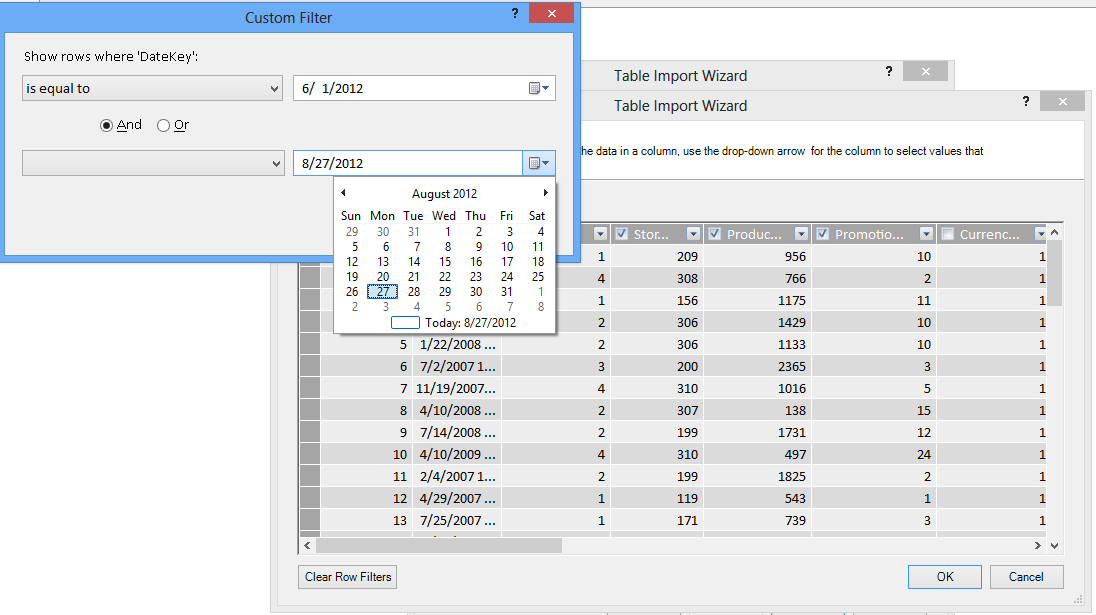Confirm the filter with the OK button
The height and width of the screenshot is (615, 1096).
944,577
